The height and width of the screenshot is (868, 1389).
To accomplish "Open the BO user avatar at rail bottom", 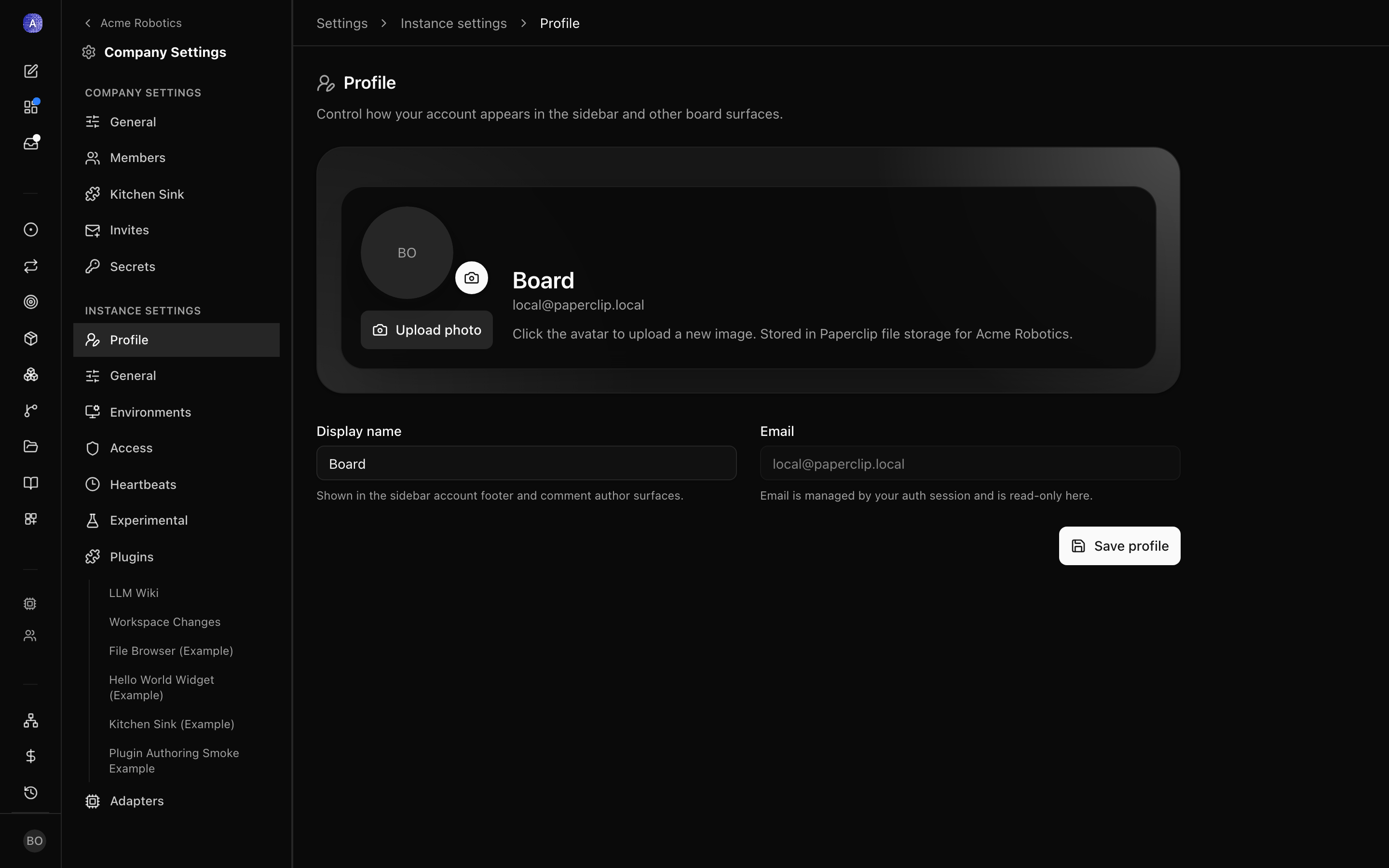I will tap(34, 841).
